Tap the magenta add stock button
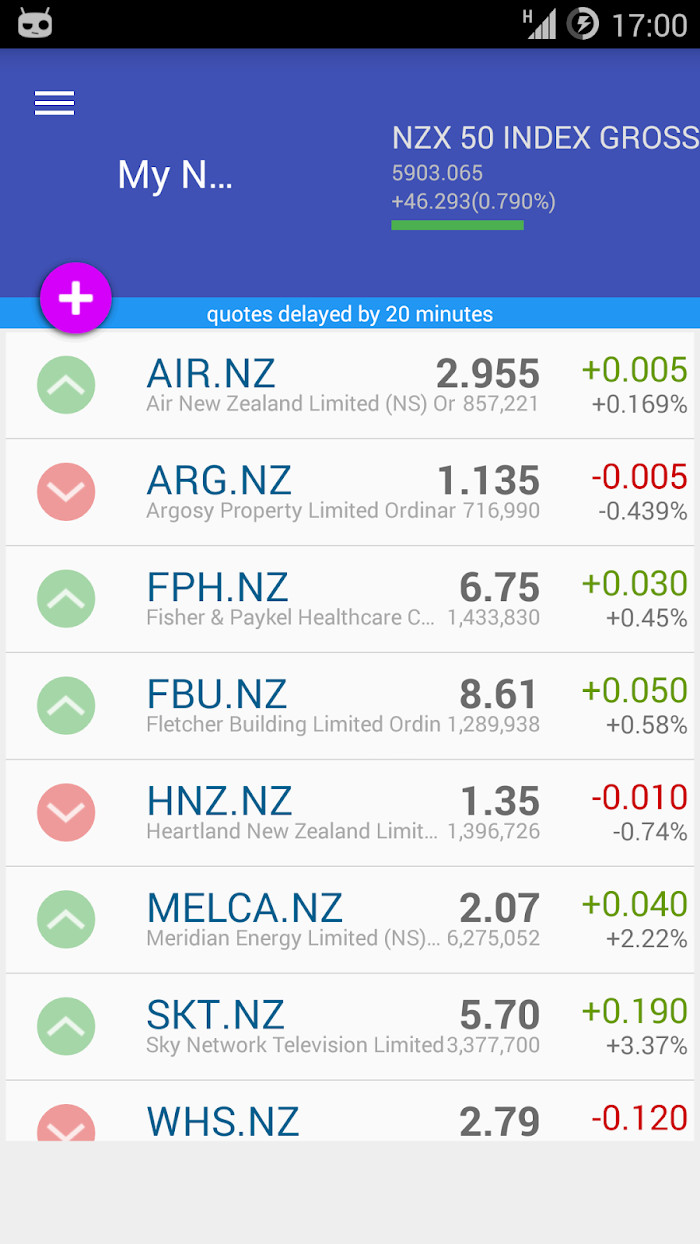 click(76, 298)
